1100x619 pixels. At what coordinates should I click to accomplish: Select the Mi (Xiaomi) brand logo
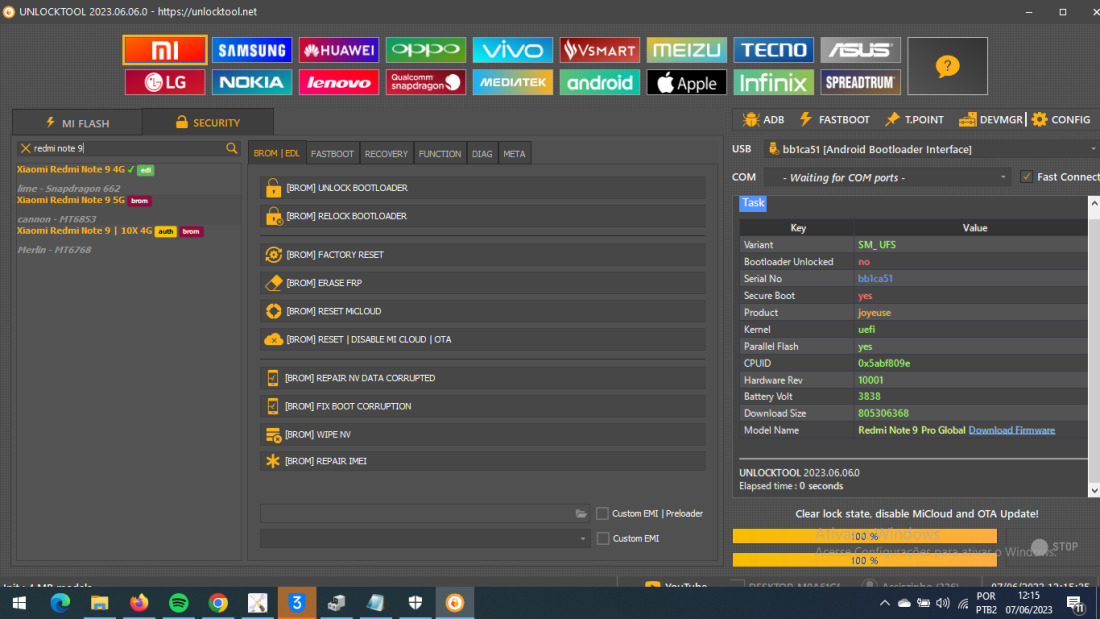point(165,51)
